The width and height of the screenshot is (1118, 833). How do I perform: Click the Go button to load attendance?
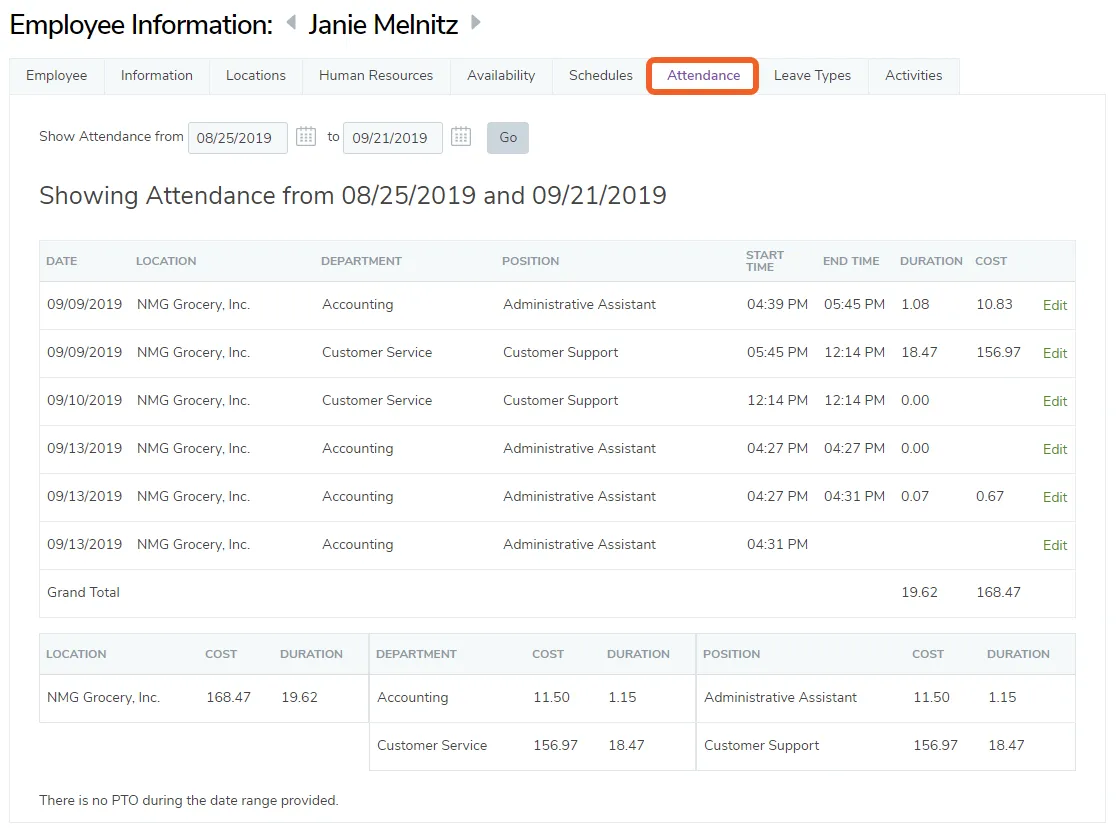point(508,138)
